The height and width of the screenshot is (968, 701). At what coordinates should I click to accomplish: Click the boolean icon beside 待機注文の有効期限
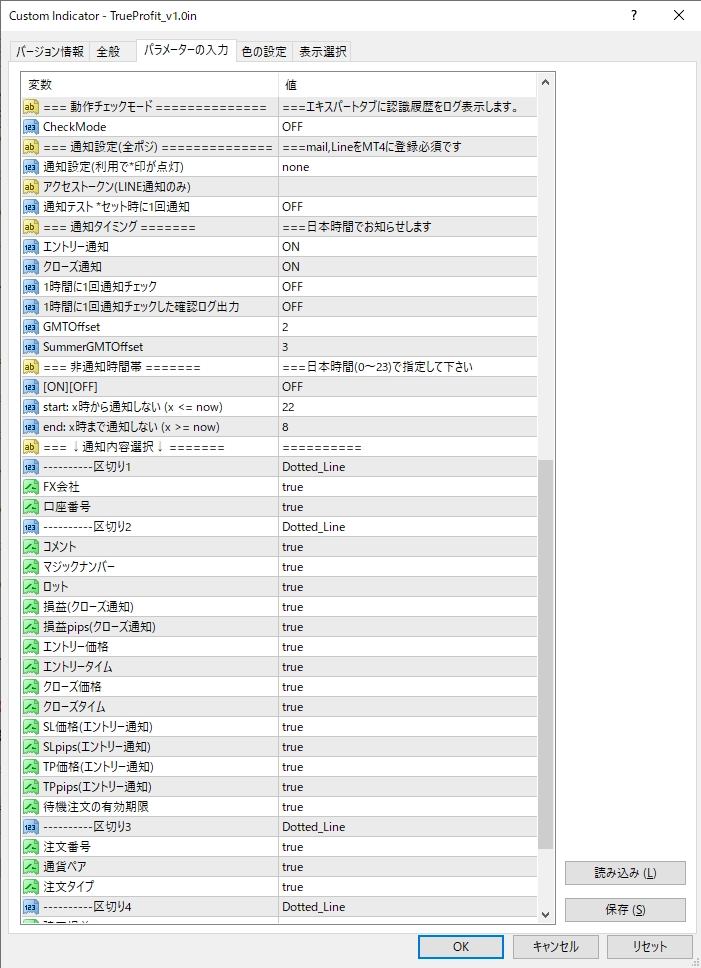click(x=31, y=807)
